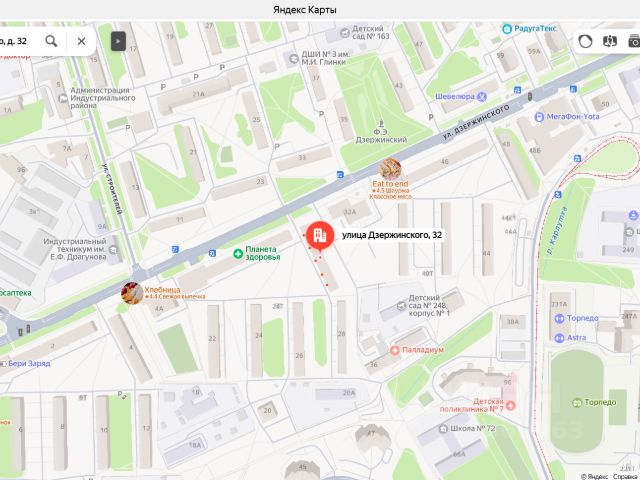The image size is (640, 480).
Task: Open the Астра place marker
Action: 560,338
